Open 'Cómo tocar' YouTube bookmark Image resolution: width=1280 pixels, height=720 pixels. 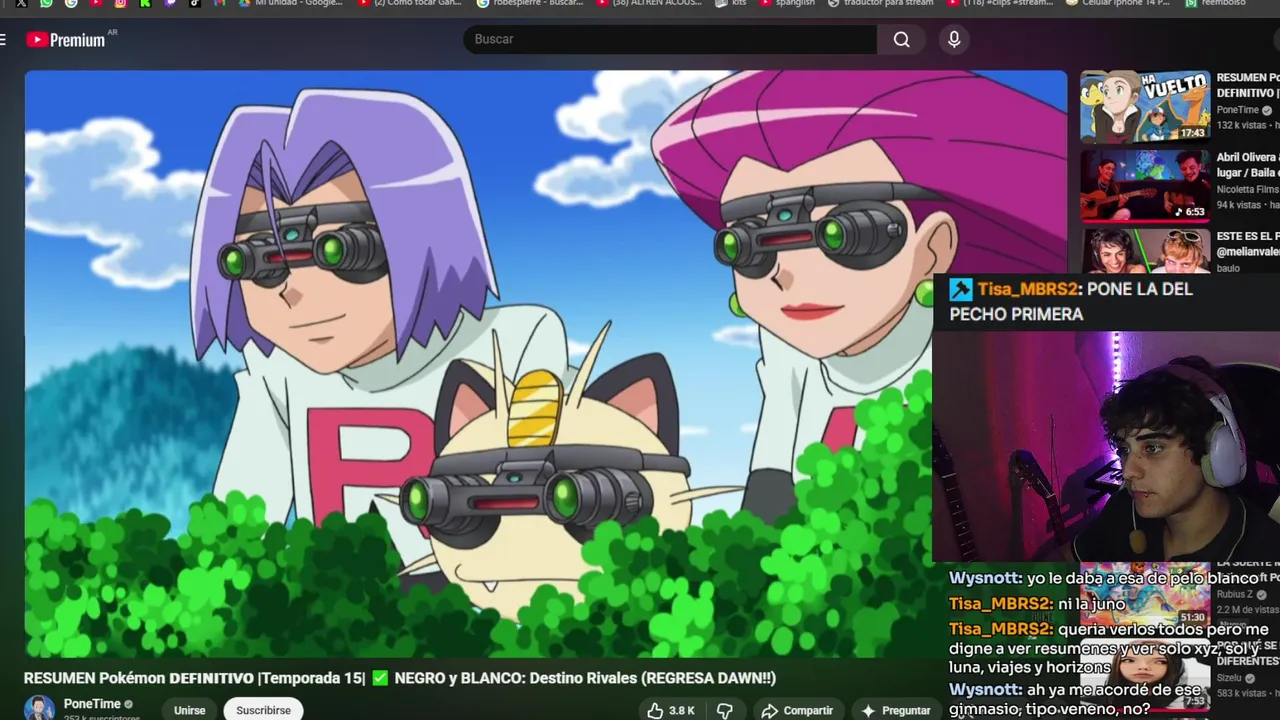click(409, 3)
